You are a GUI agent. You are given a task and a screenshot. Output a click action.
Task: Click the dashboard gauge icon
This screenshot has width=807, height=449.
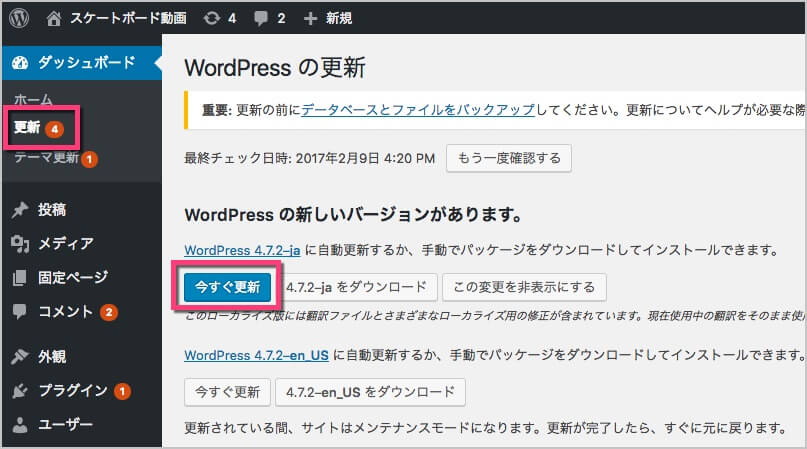(x=20, y=63)
